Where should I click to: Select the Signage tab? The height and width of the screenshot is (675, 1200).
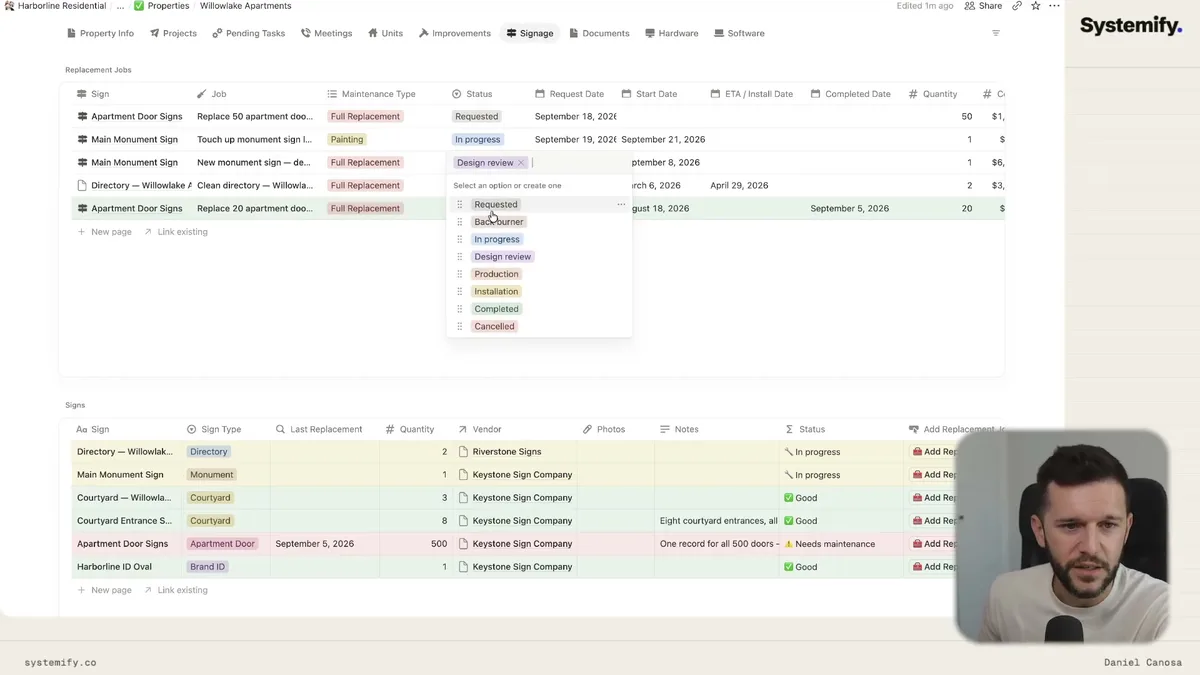(x=530, y=33)
